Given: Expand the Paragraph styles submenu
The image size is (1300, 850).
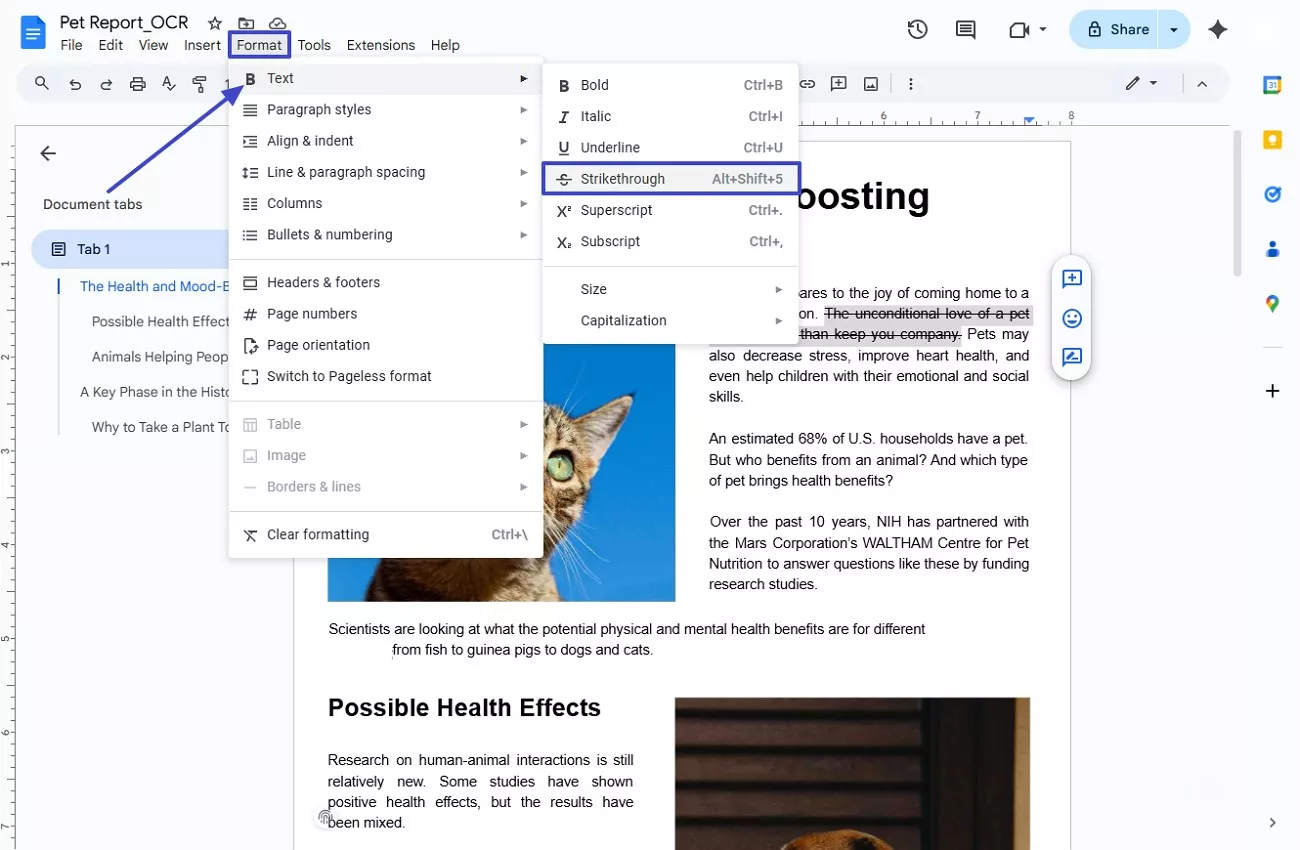Looking at the screenshot, I should 319,109.
